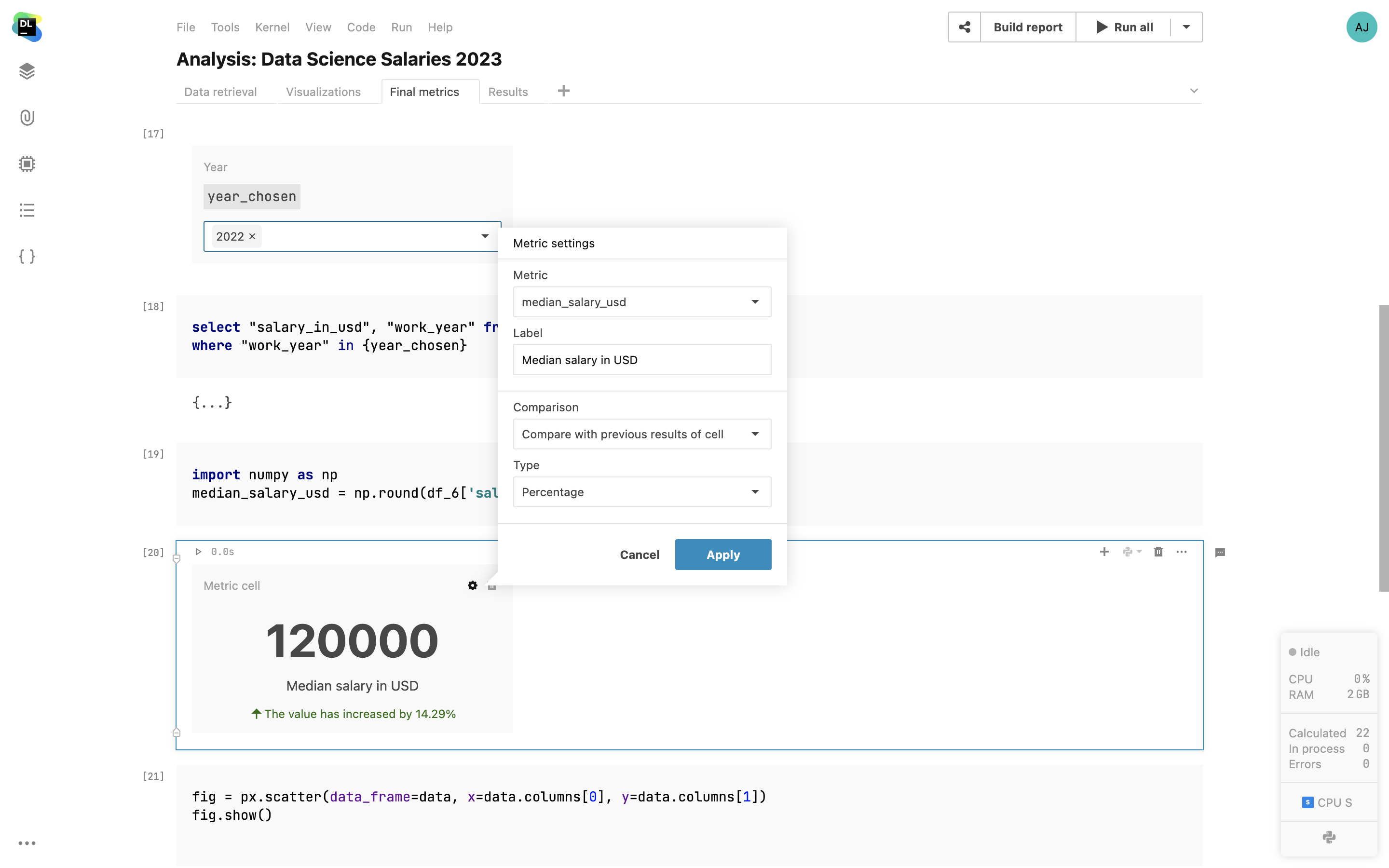Open the Comparison dropdown
The width and height of the screenshot is (1389, 868).
642,434
